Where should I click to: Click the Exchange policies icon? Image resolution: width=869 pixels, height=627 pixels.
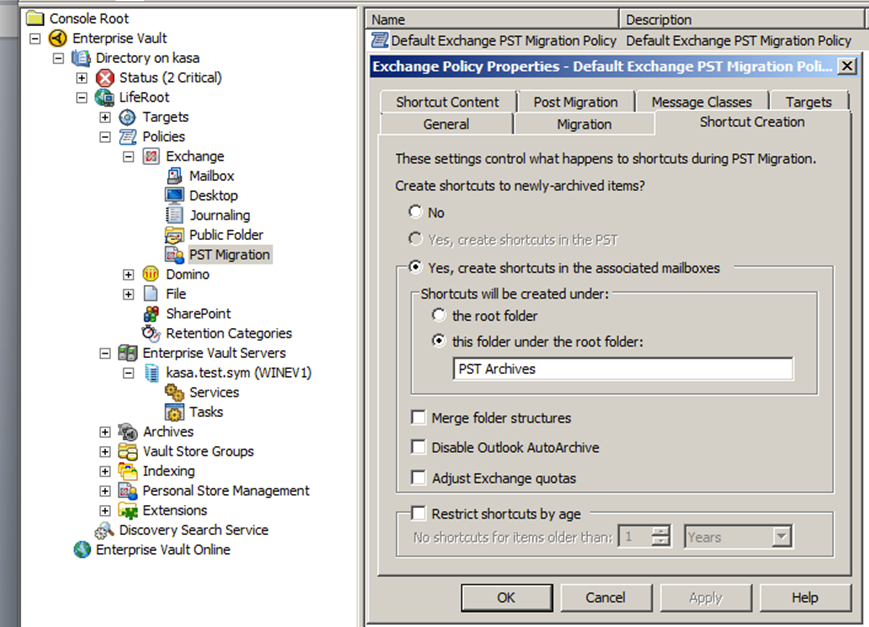click(151, 156)
